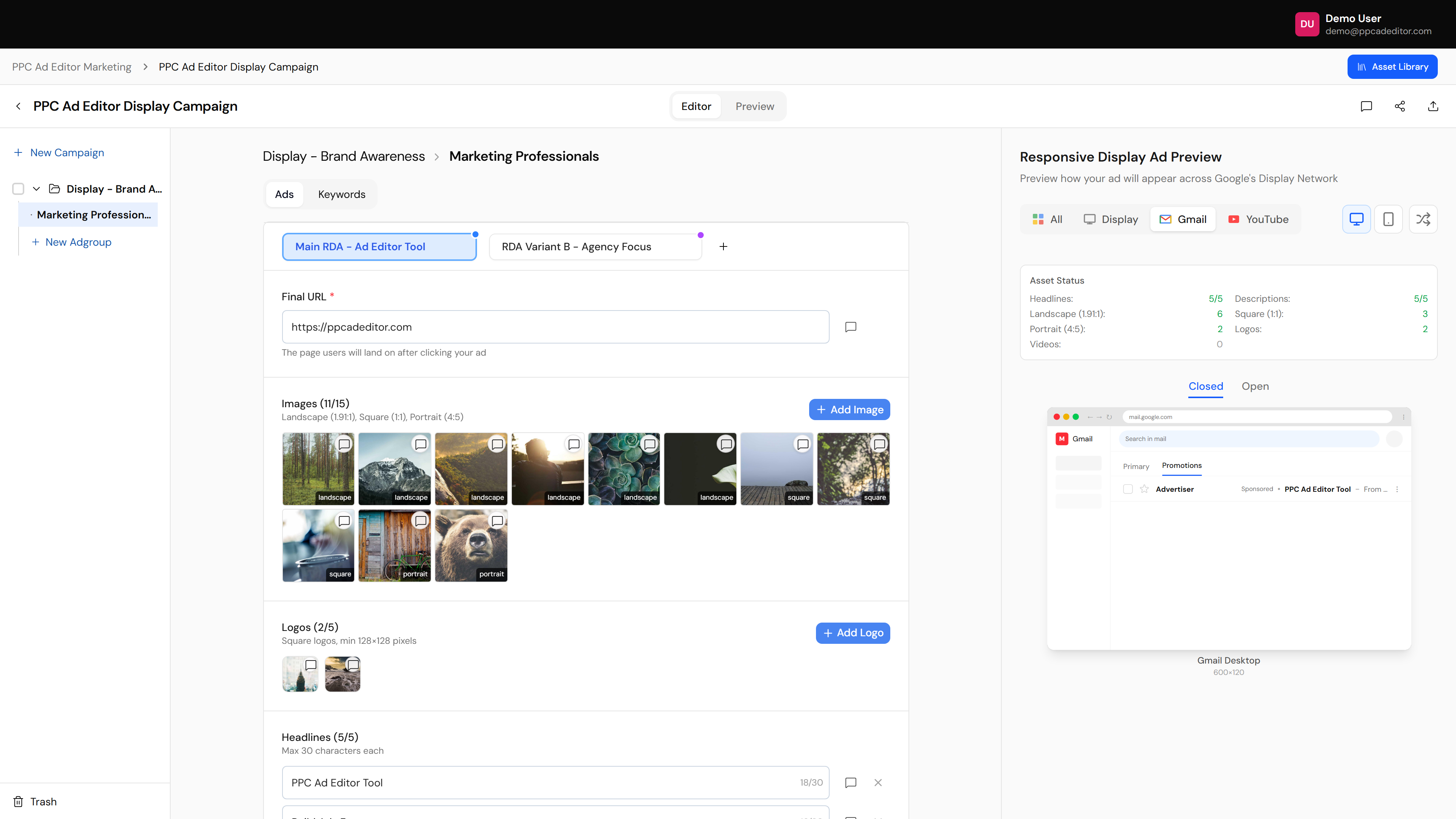
Task: Select RDA Variant B - Agency Focus tab
Action: tap(595, 247)
